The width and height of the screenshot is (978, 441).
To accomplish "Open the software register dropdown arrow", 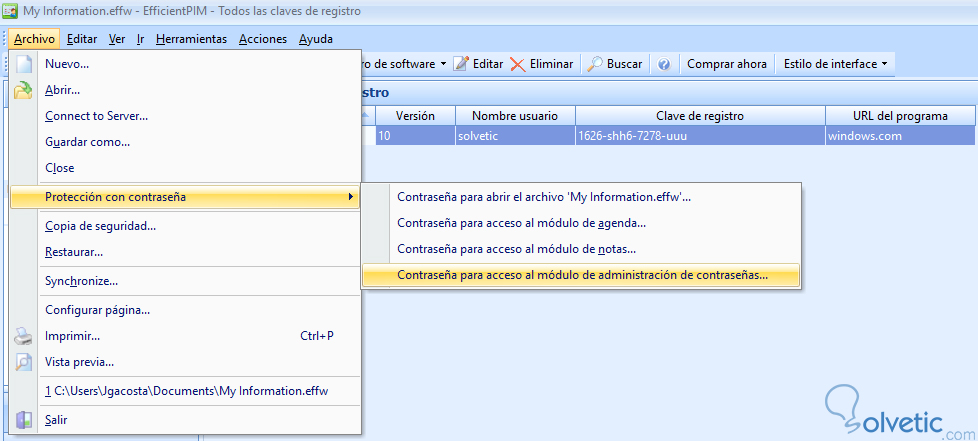I will (442, 64).
